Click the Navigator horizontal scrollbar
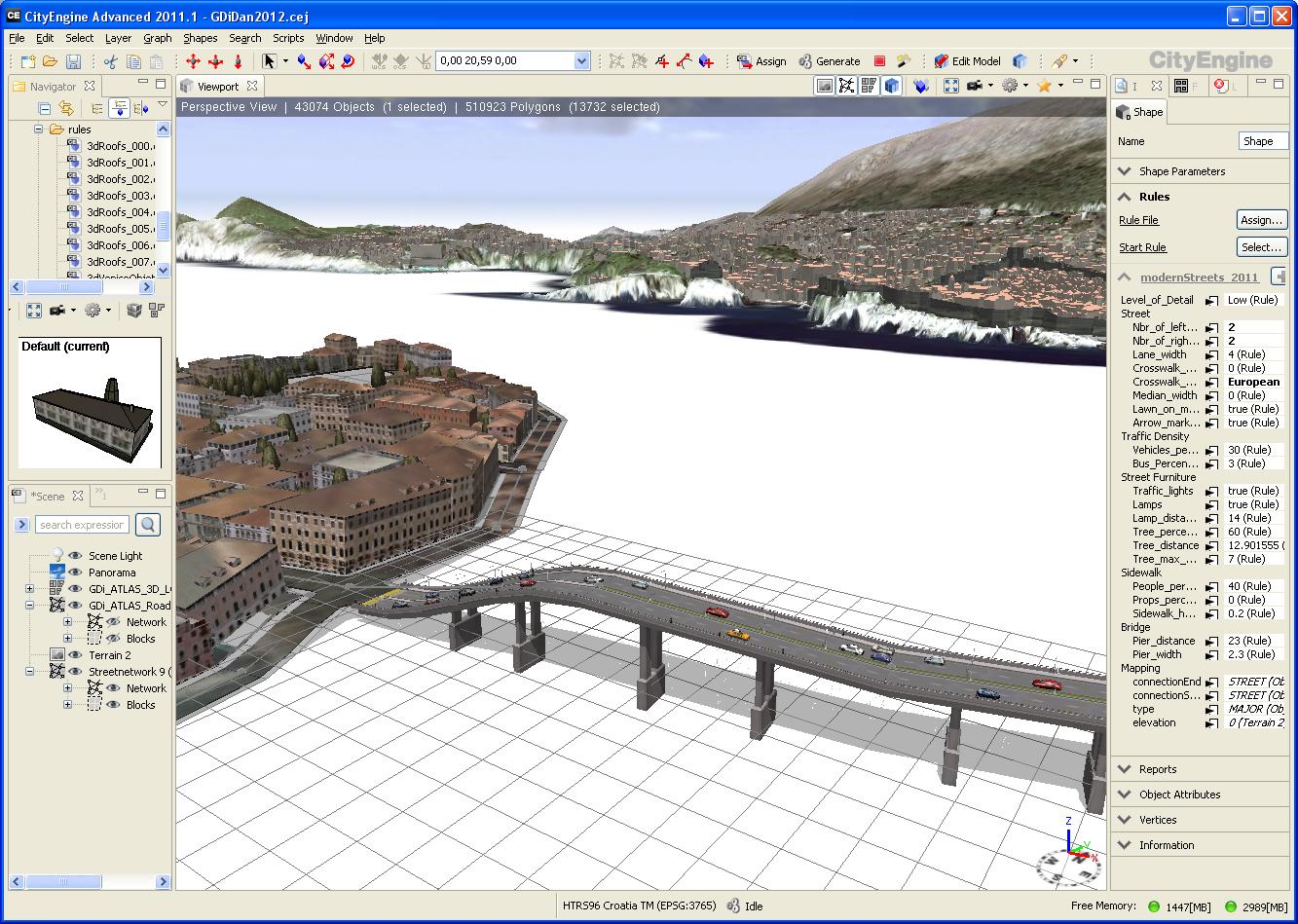This screenshot has width=1298, height=924. coord(83,287)
